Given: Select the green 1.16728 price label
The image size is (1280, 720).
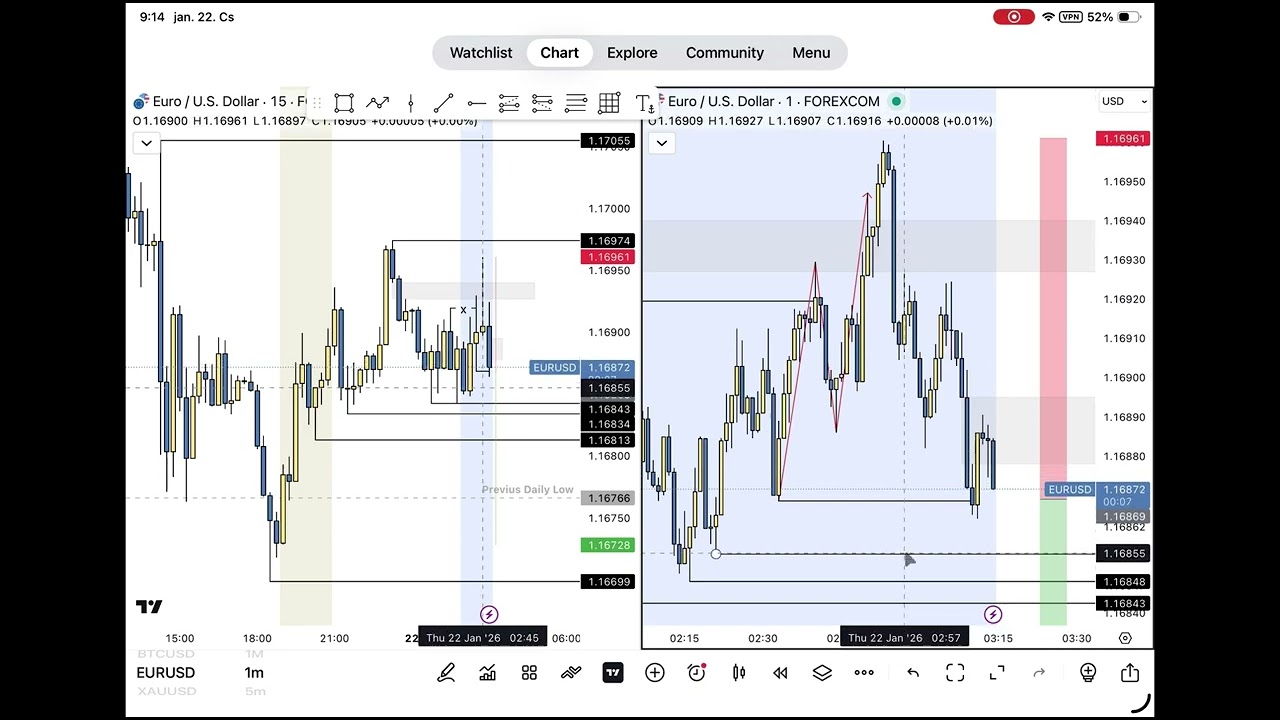Looking at the screenshot, I should (609, 545).
